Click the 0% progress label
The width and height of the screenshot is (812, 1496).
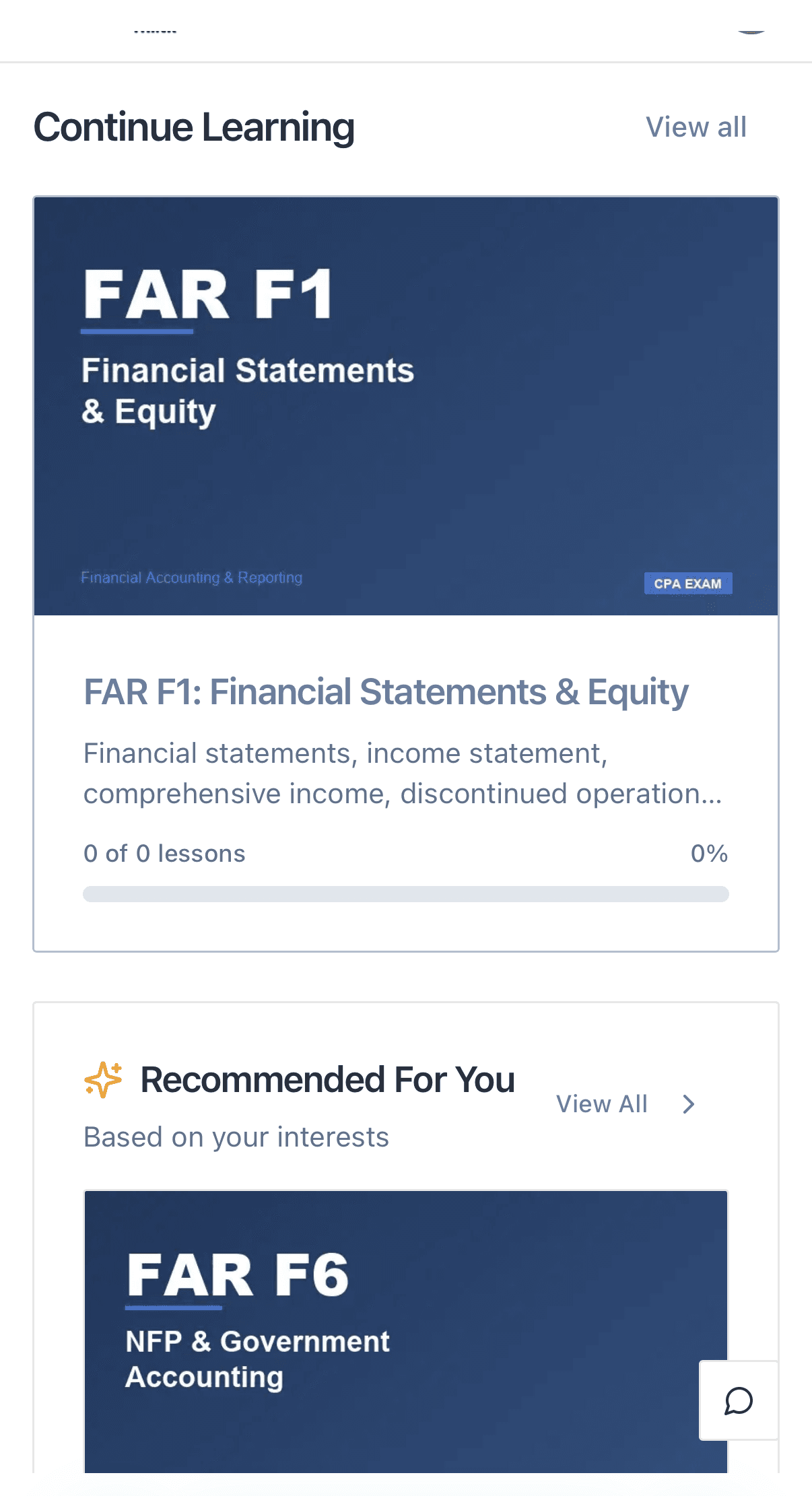point(709,854)
